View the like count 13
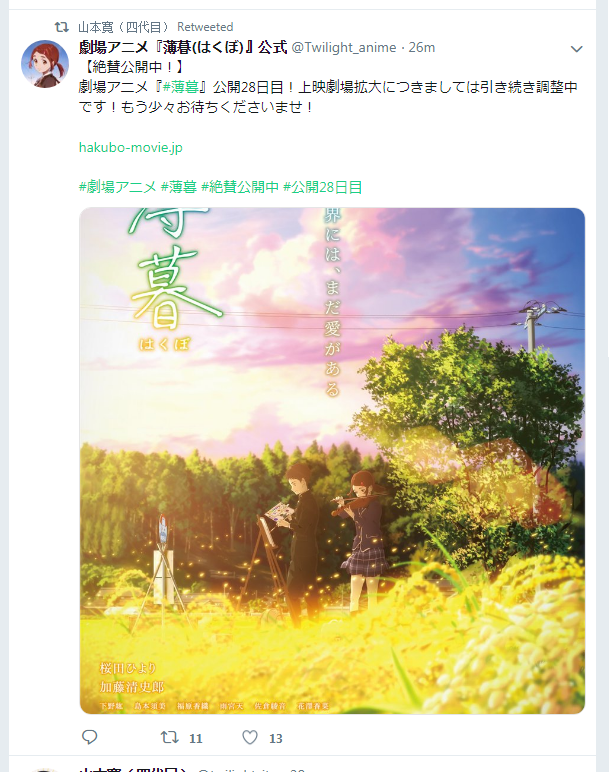The height and width of the screenshot is (772, 609). tap(276, 738)
